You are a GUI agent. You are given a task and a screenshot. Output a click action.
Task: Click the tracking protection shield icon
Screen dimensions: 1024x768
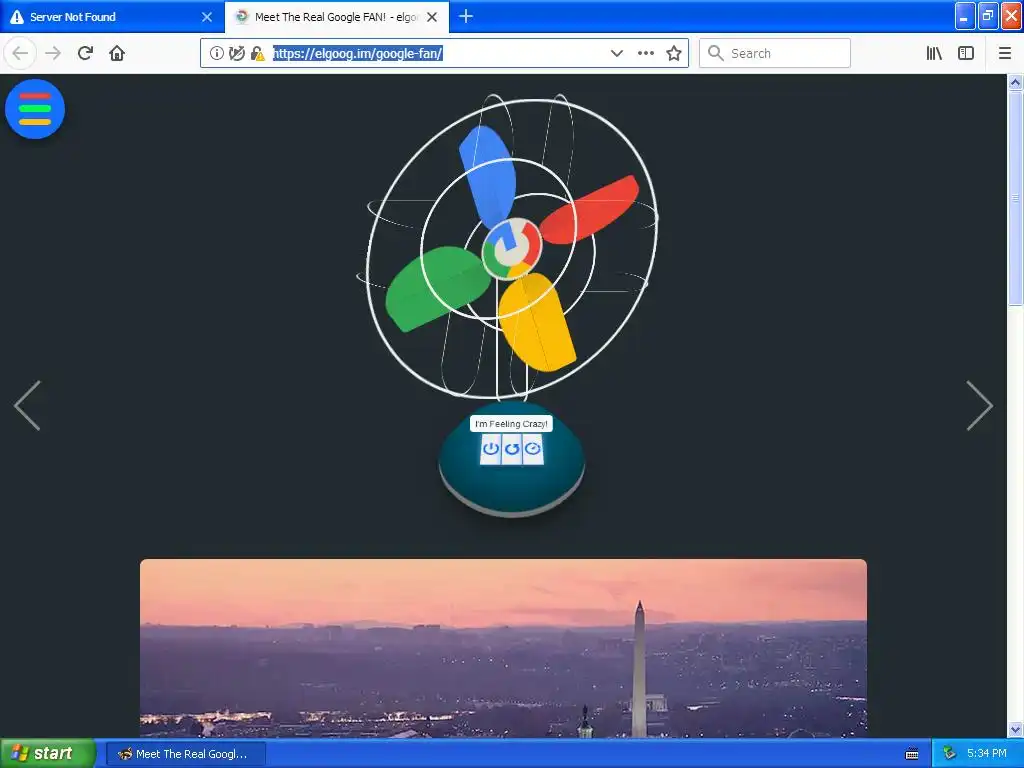point(237,53)
